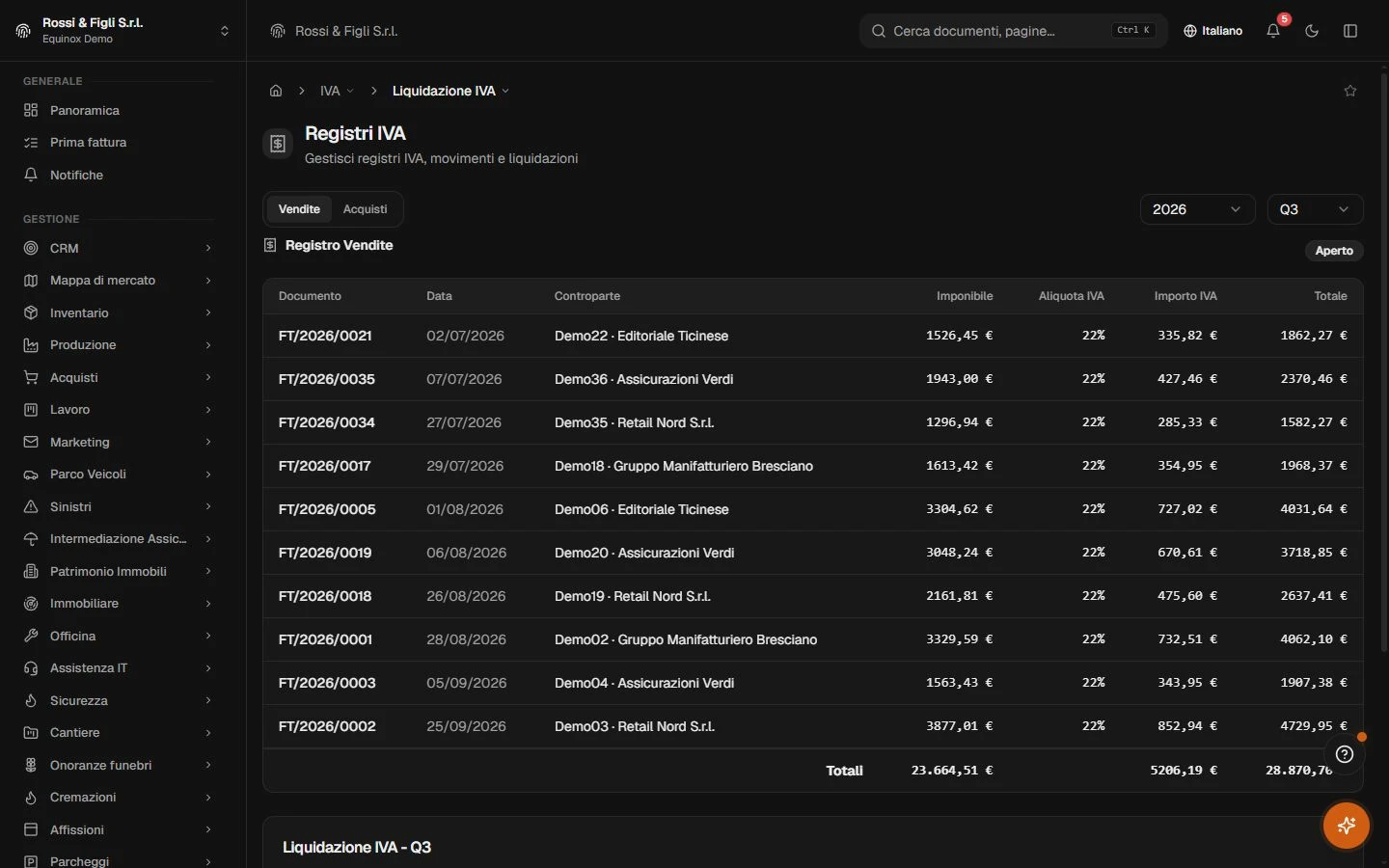Click the Cremazioni flame icon
Viewport: 1389px width, 868px height.
[x=31, y=798]
